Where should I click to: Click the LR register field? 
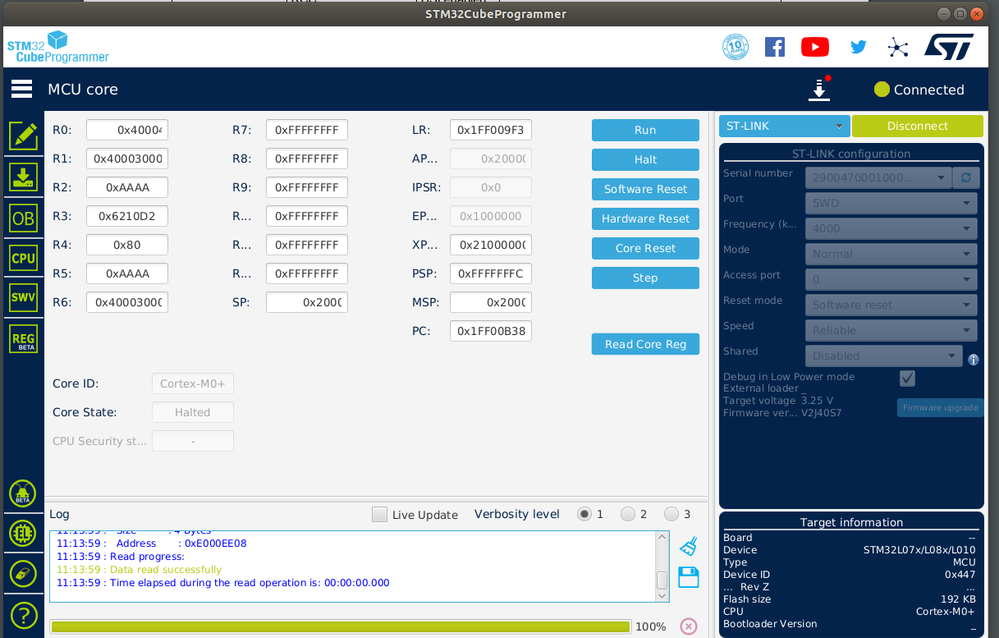491,130
